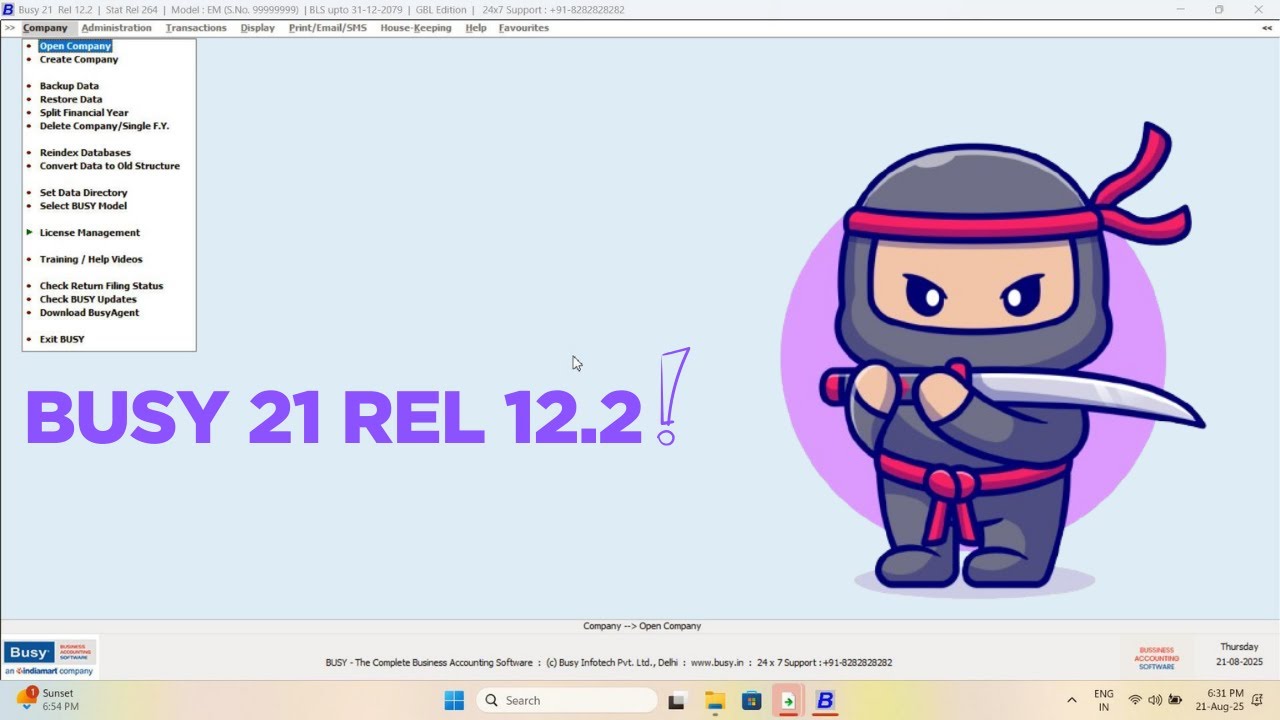
Task: Choose Check BUSY Updates
Action: click(88, 299)
